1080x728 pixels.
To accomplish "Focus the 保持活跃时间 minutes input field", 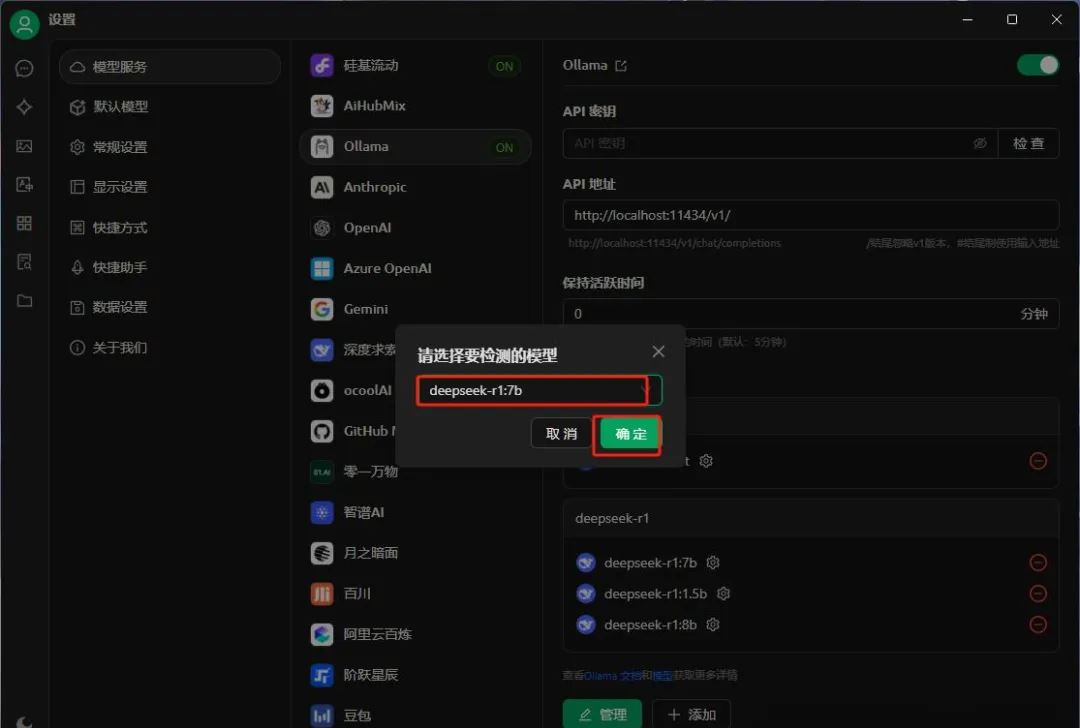I will (x=811, y=314).
